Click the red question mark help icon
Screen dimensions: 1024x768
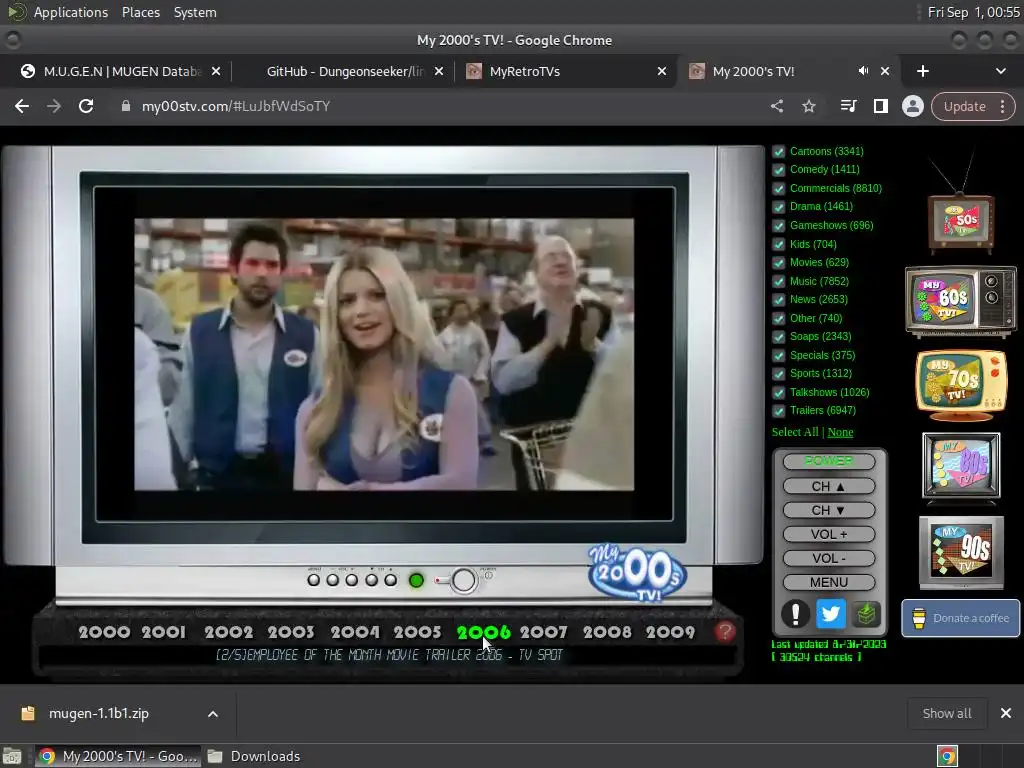[724, 632]
